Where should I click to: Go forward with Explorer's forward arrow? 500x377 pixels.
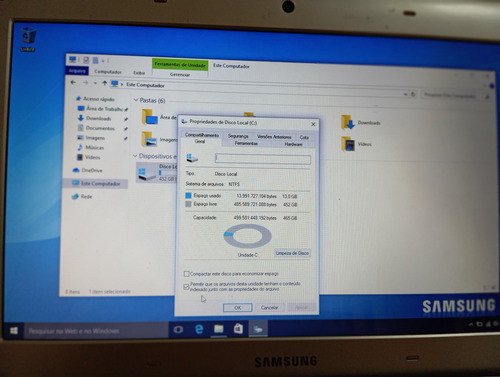coord(86,83)
